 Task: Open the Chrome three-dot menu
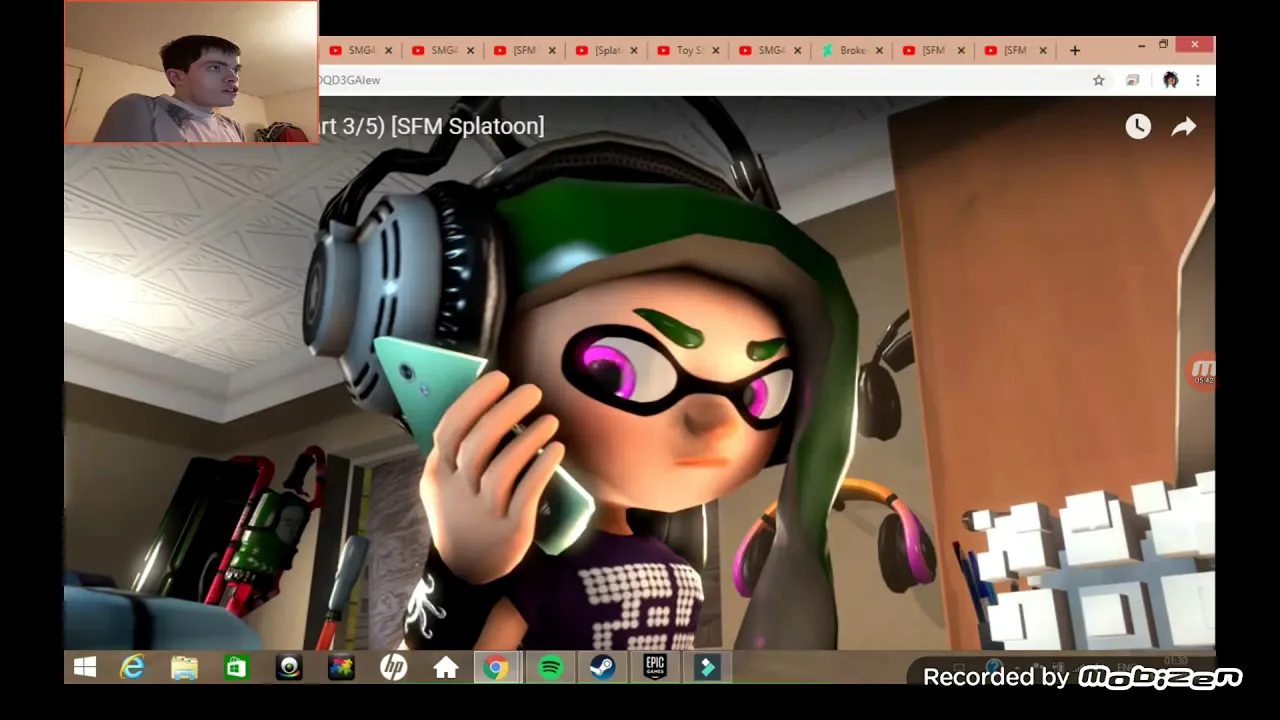[x=1198, y=80]
